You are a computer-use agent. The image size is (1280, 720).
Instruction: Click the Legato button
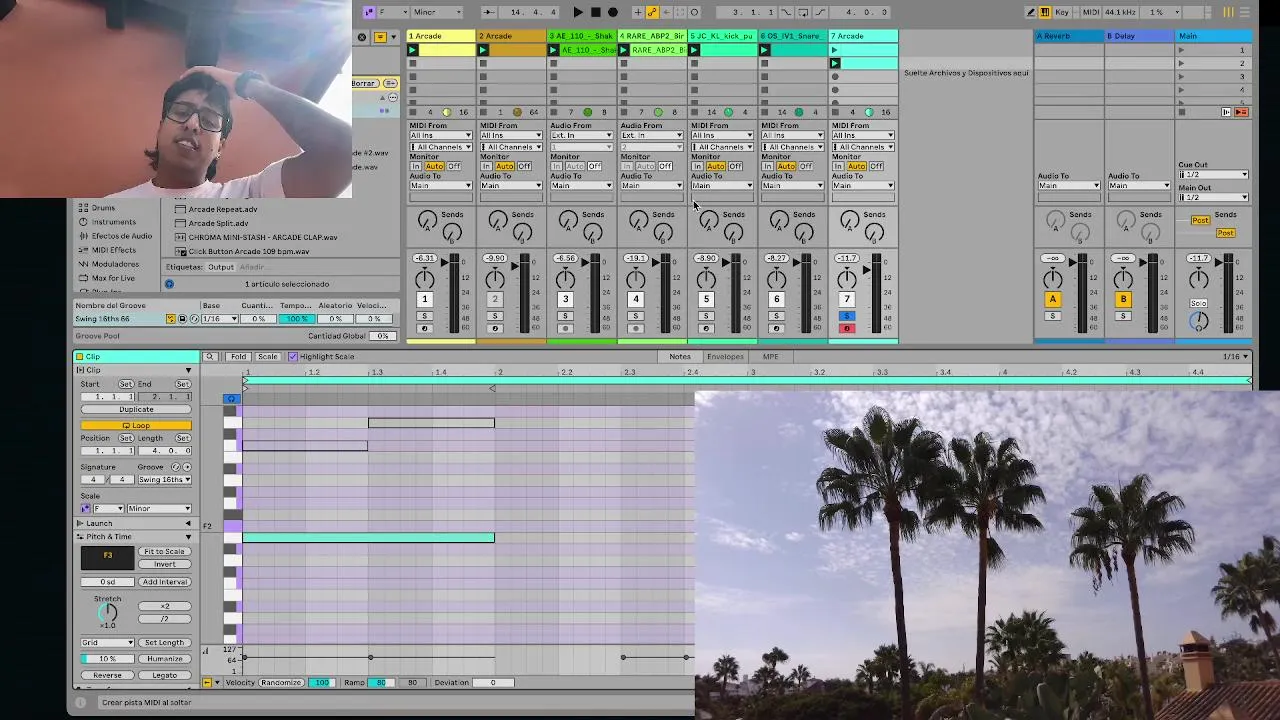pyautogui.click(x=164, y=675)
